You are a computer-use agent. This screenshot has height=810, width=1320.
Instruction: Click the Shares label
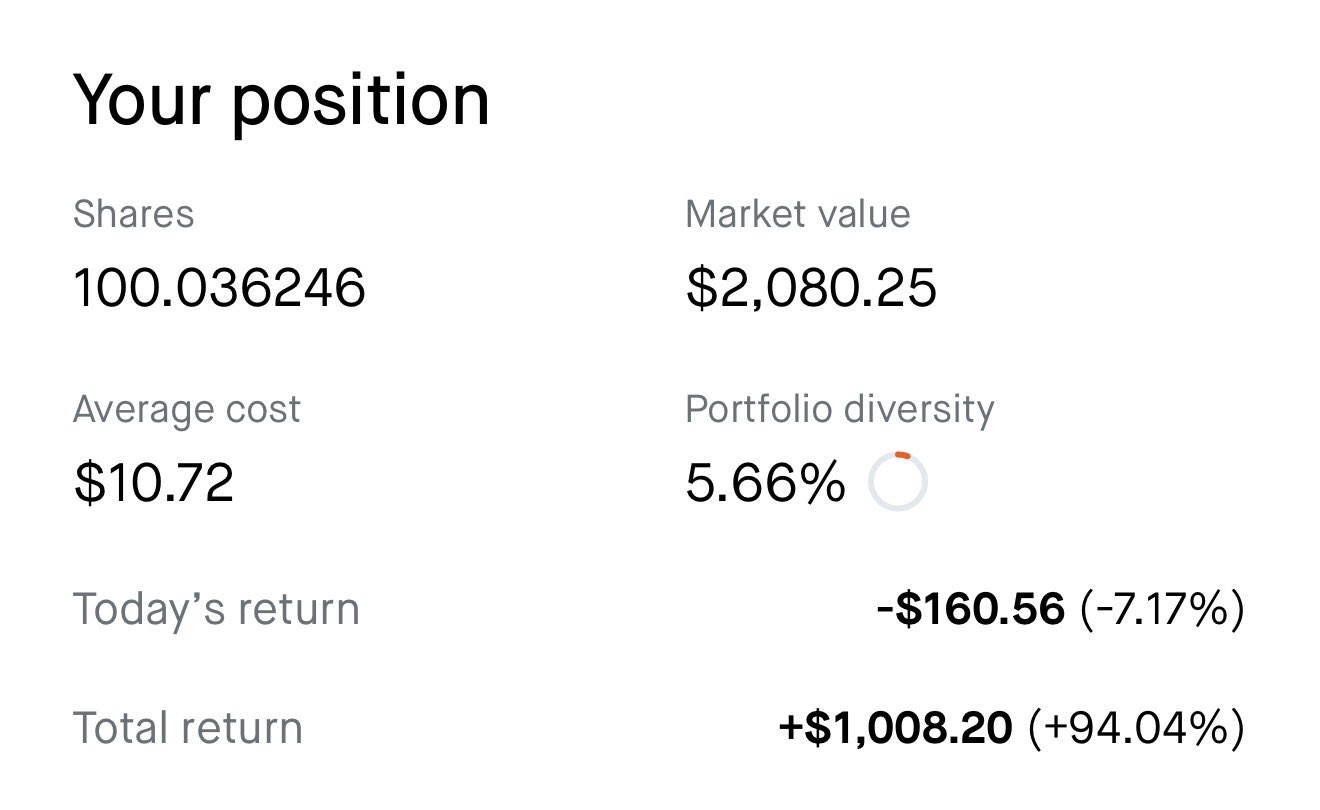tap(133, 214)
